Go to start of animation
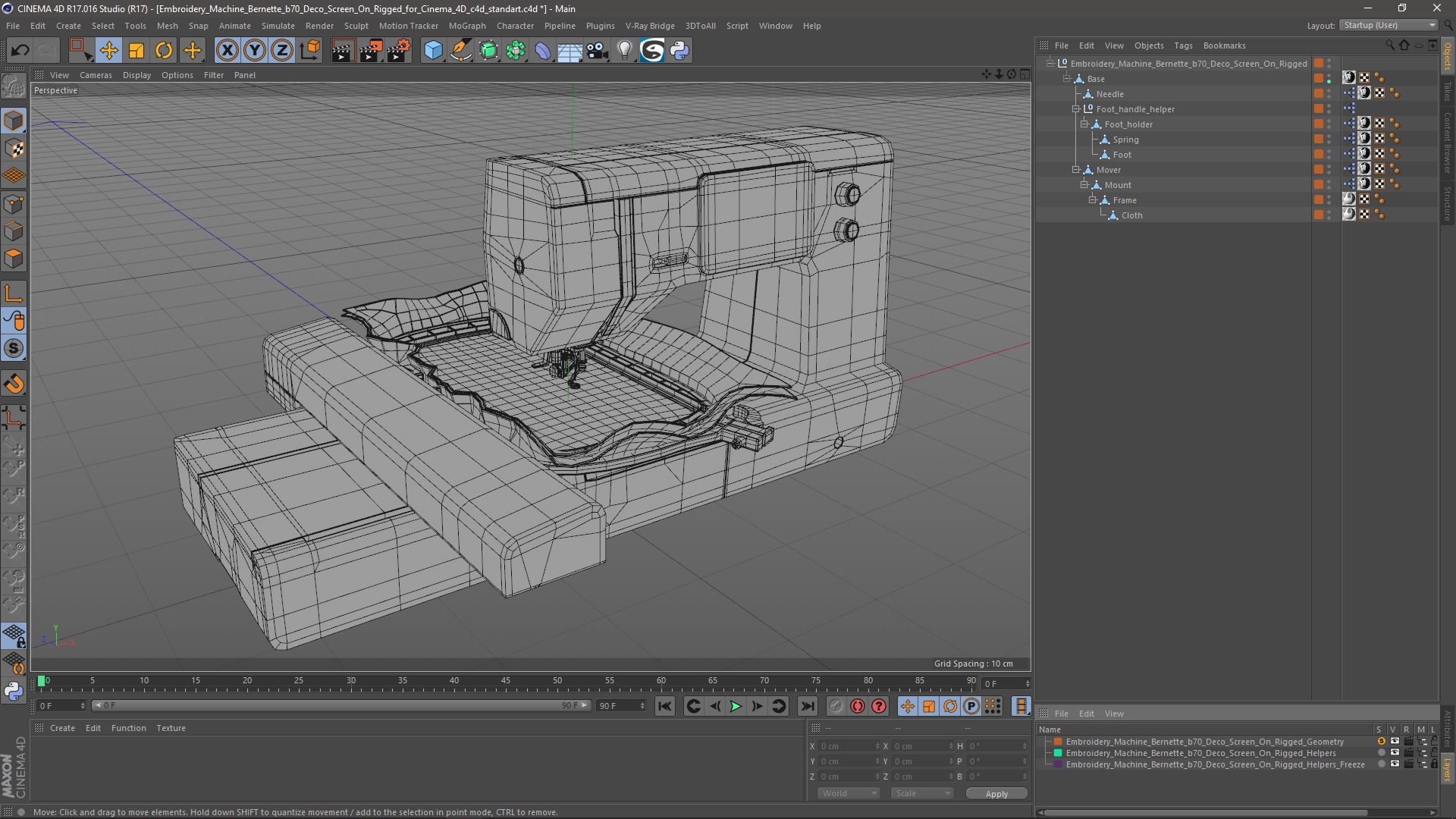Screen dimensions: 1456x819 click(x=664, y=706)
